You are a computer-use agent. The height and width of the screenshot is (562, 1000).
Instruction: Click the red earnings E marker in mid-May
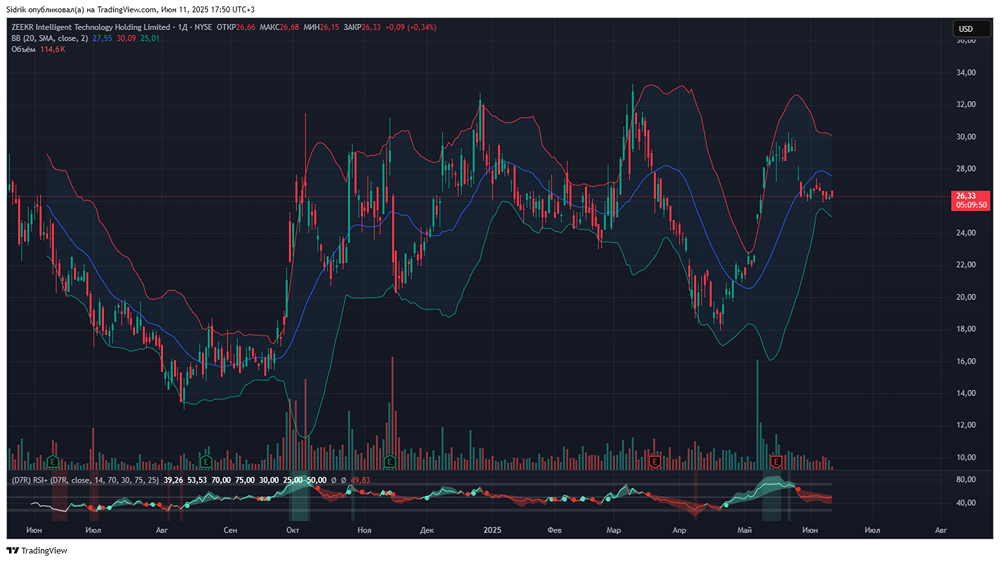pos(776,461)
